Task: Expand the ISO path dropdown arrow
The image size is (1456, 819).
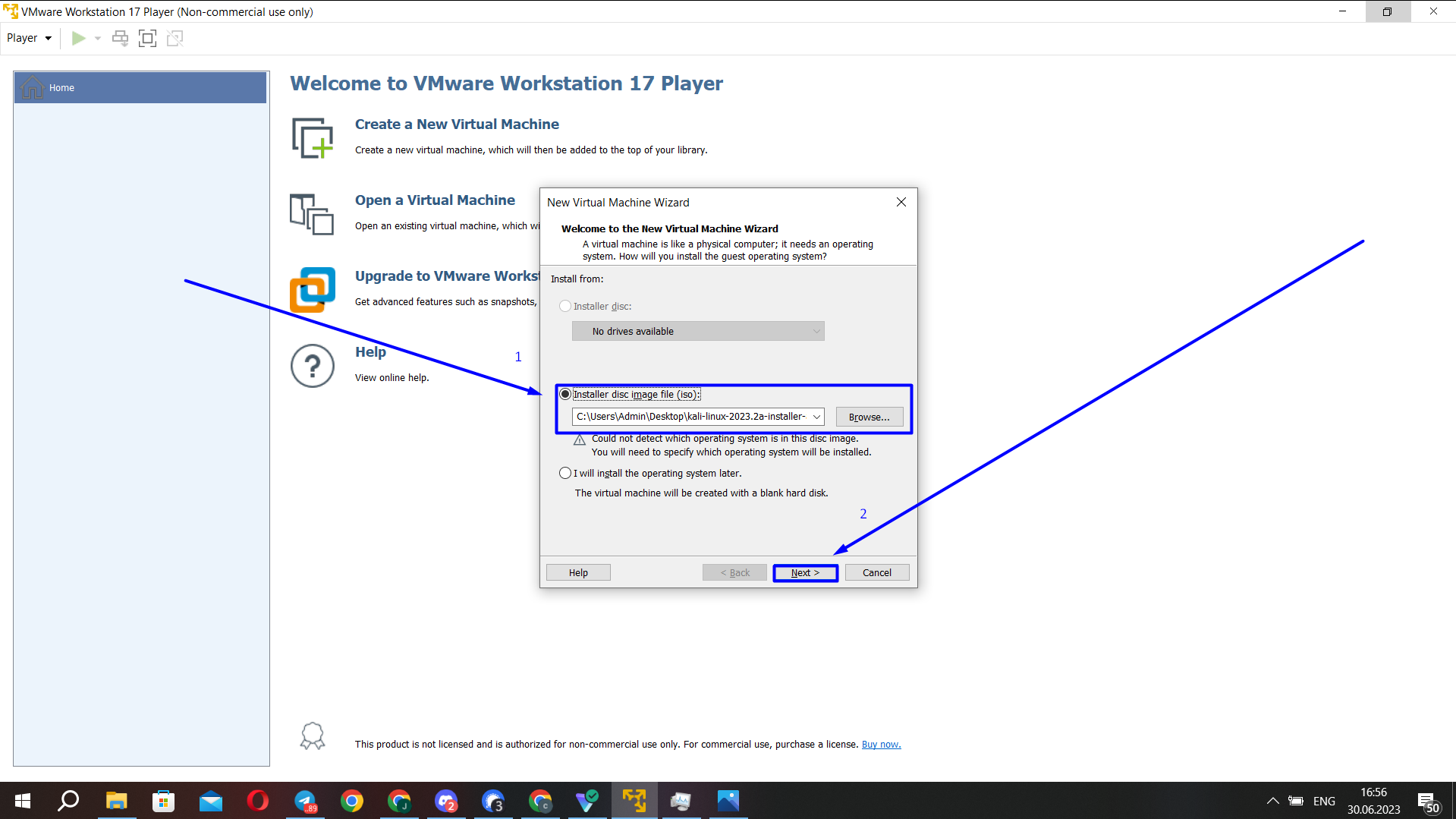Action: [x=817, y=416]
